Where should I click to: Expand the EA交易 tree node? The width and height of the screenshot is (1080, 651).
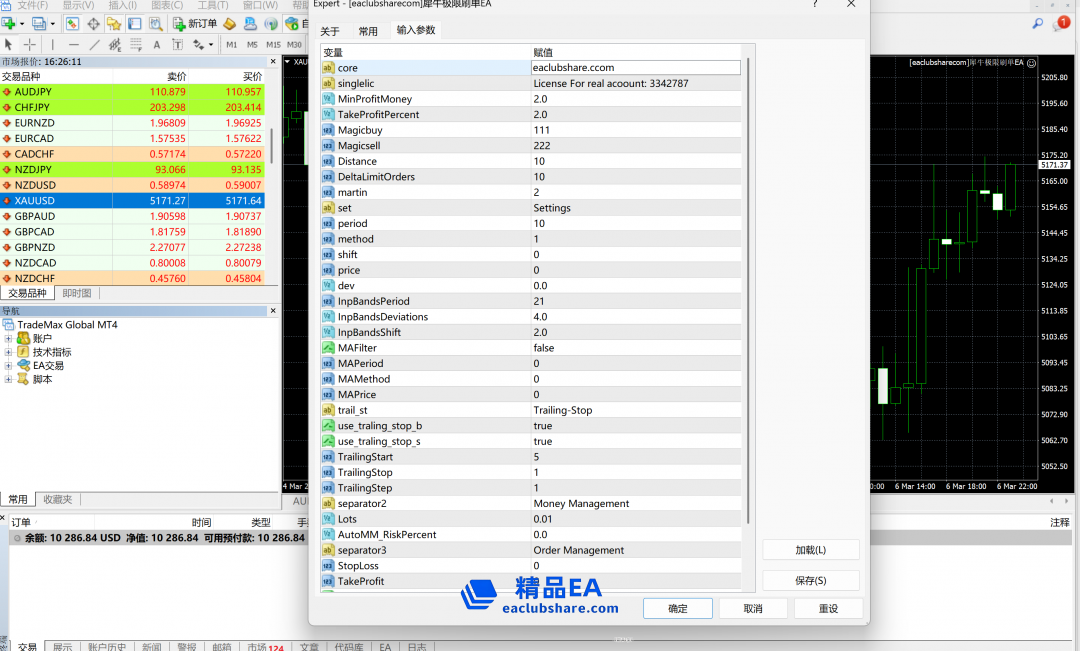(x=9, y=366)
